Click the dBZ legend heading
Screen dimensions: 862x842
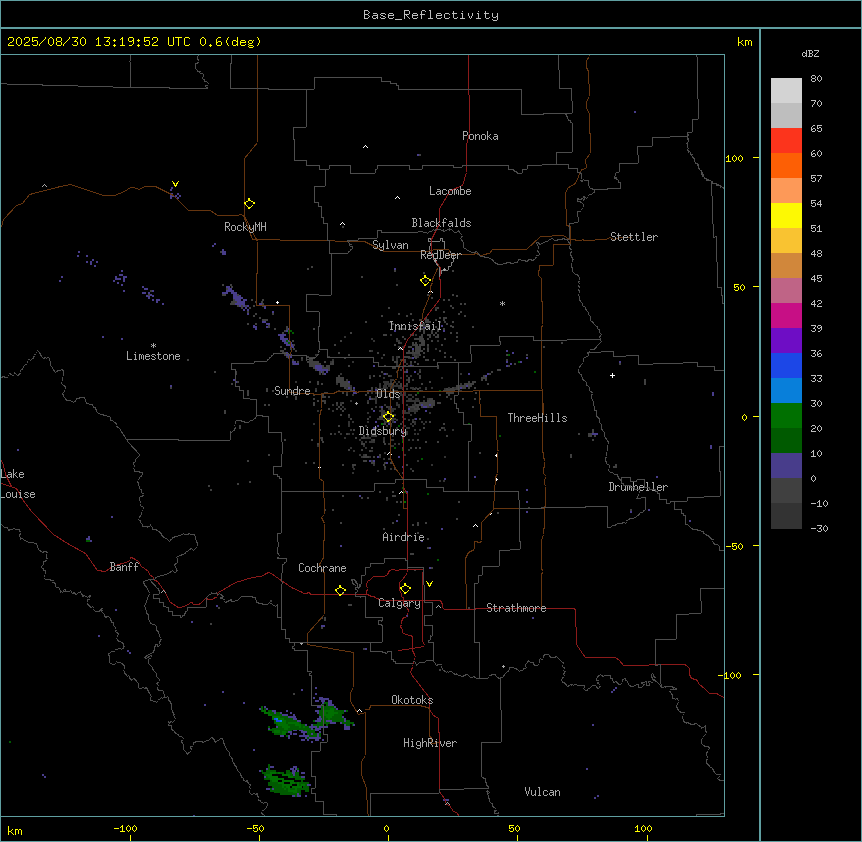(x=810, y=54)
